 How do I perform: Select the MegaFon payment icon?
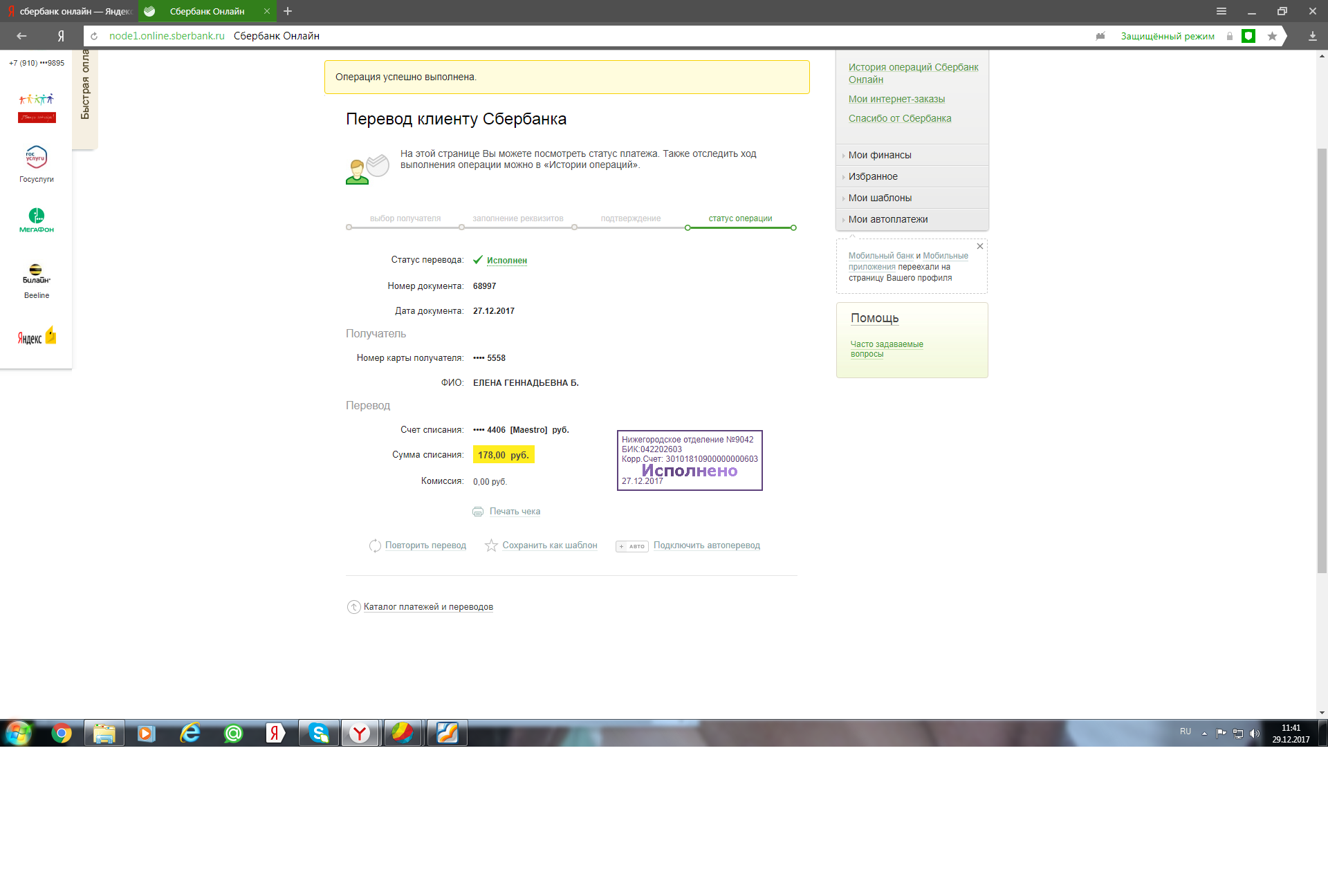[37, 218]
